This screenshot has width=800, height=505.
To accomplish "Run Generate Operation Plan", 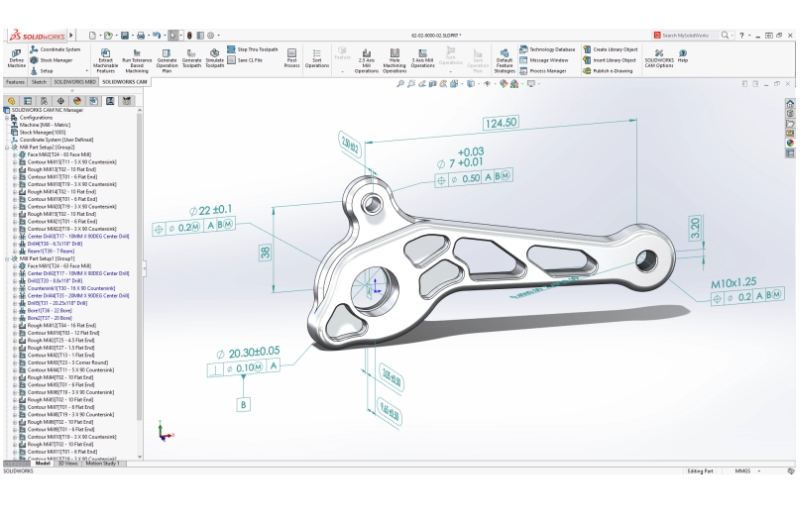I will (166, 55).
